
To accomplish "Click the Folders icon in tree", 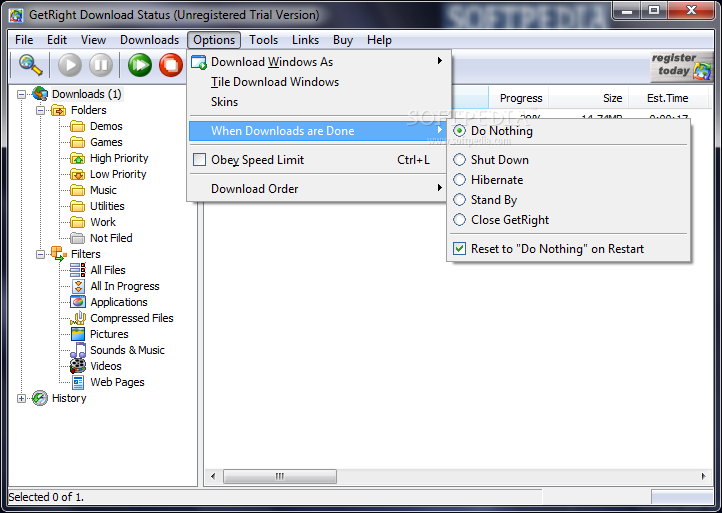I will click(58, 110).
